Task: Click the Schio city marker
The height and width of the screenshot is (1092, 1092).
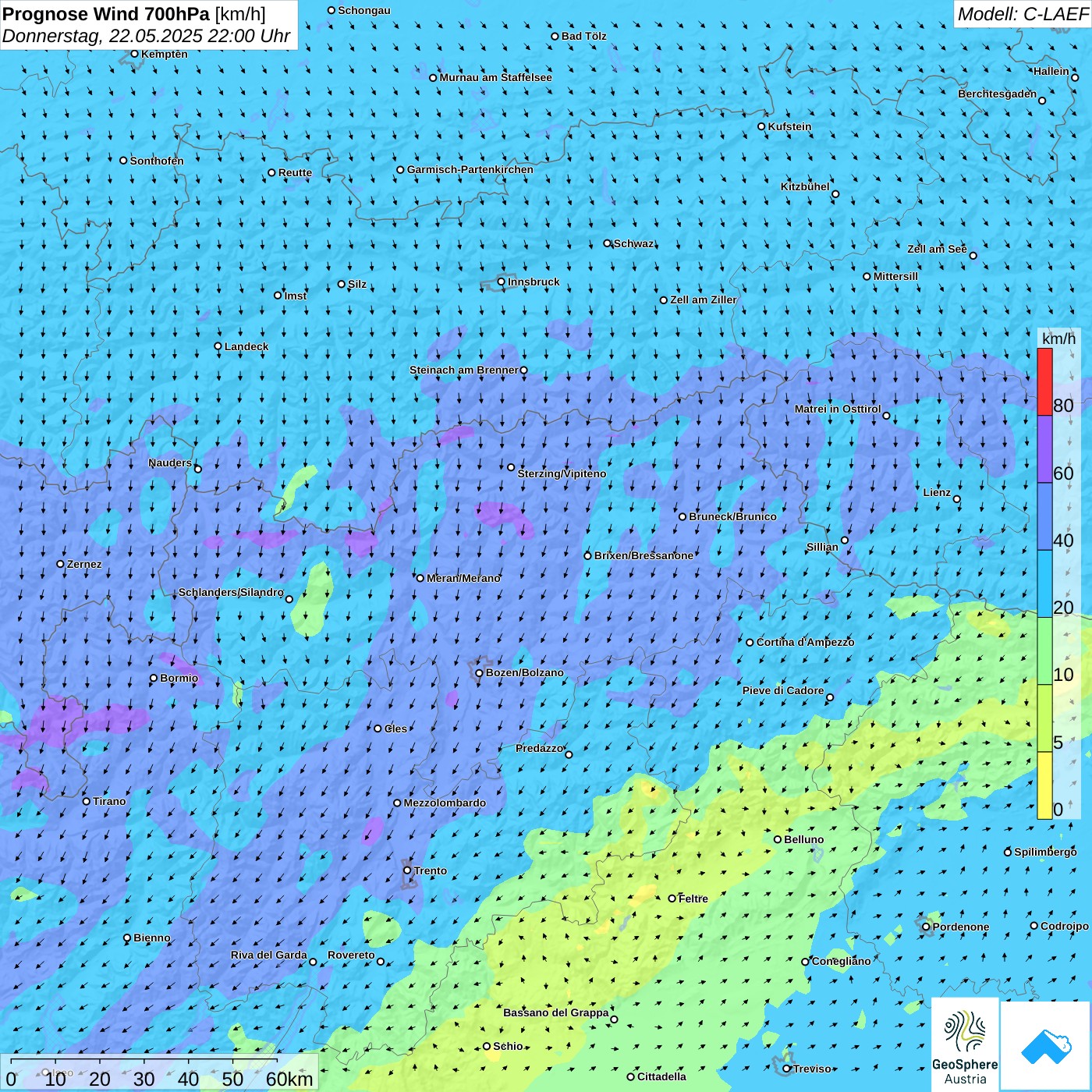Action: pos(487,1046)
